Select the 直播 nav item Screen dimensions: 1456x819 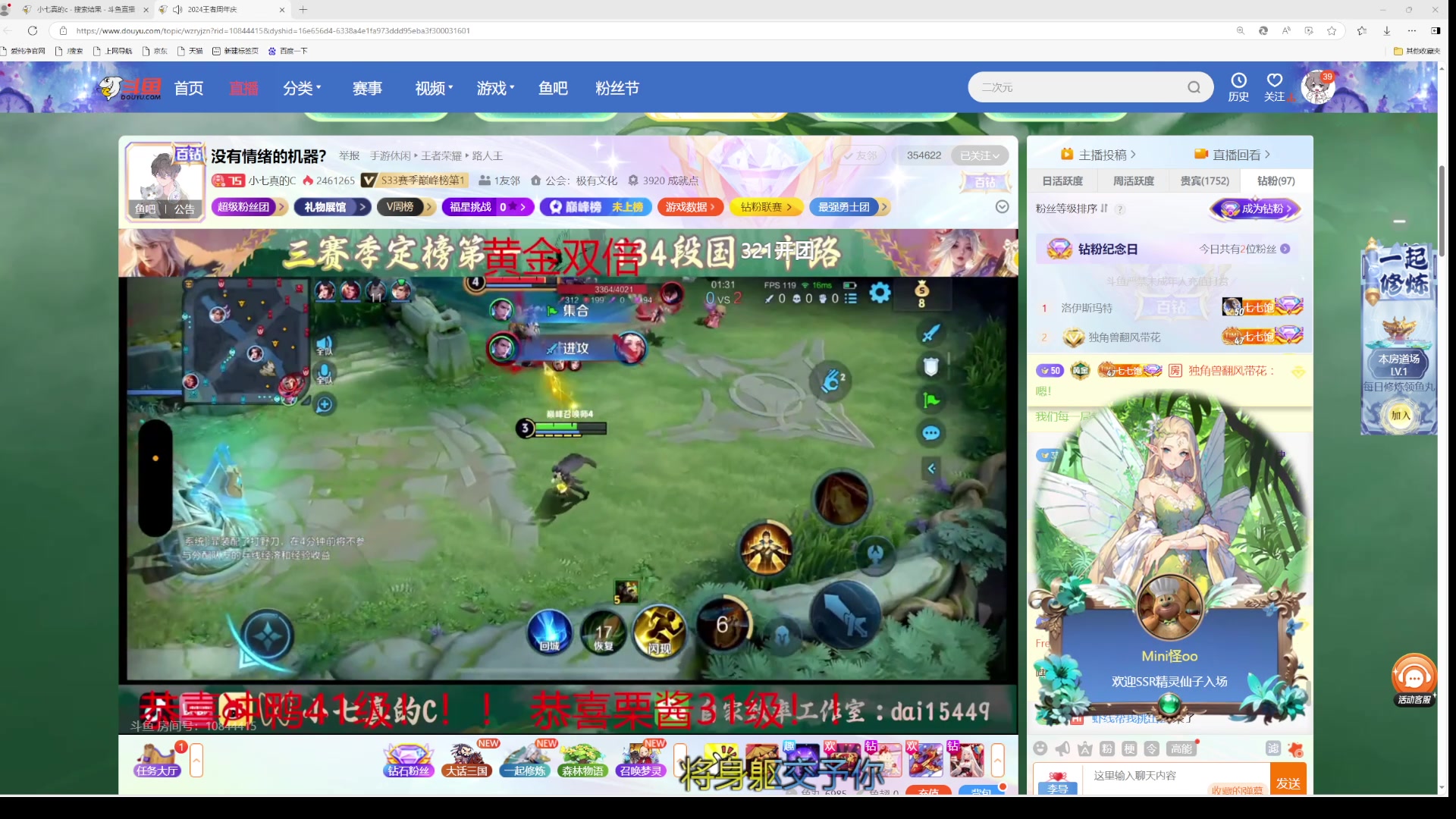243,88
